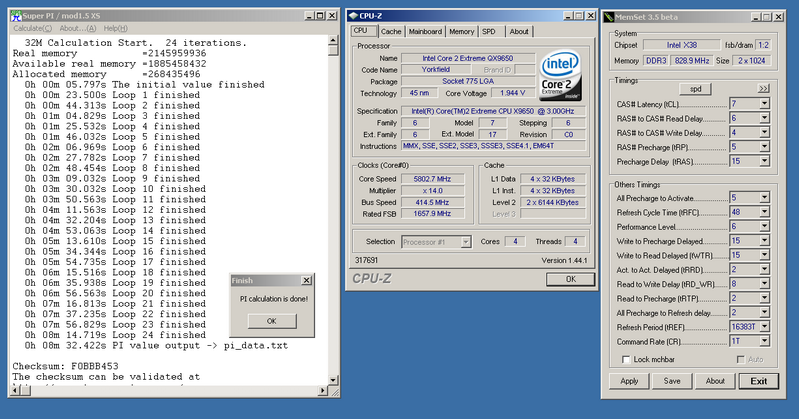Click Super PI vertical scrollbar down arrow
This screenshot has width=799, height=419.
click(333, 380)
